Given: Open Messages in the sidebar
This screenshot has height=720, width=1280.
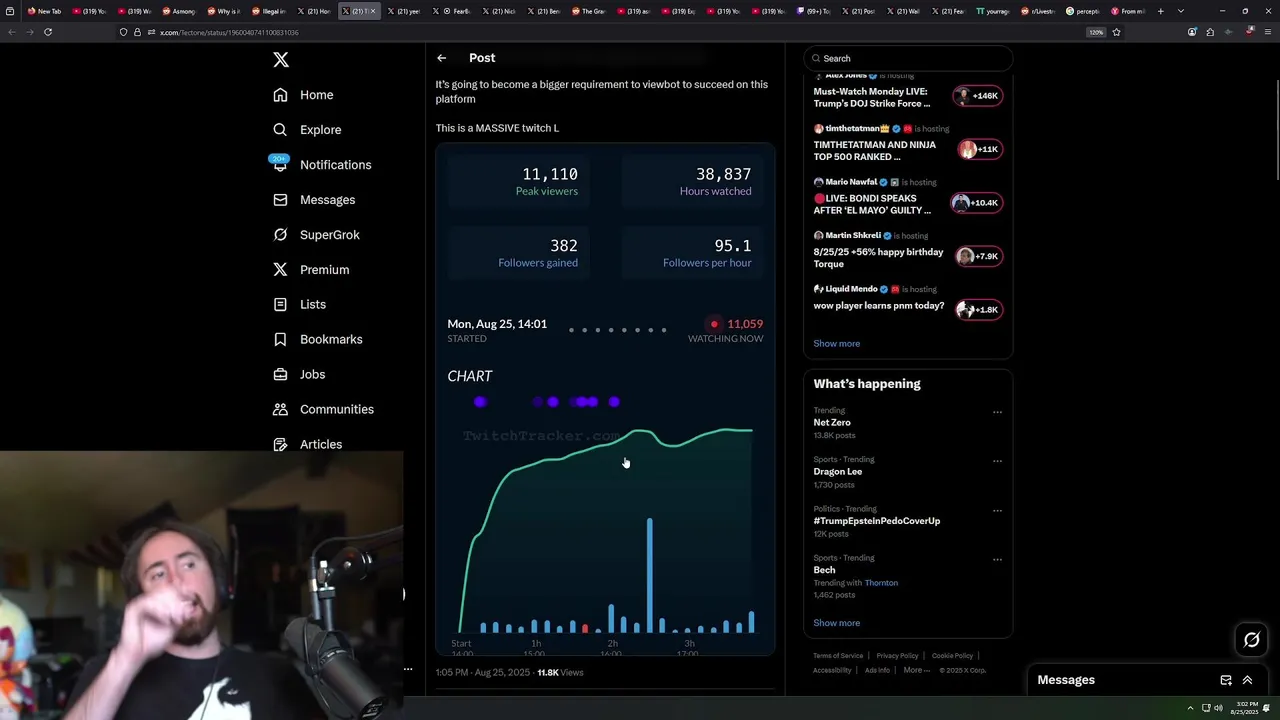Looking at the screenshot, I should coord(314,200).
